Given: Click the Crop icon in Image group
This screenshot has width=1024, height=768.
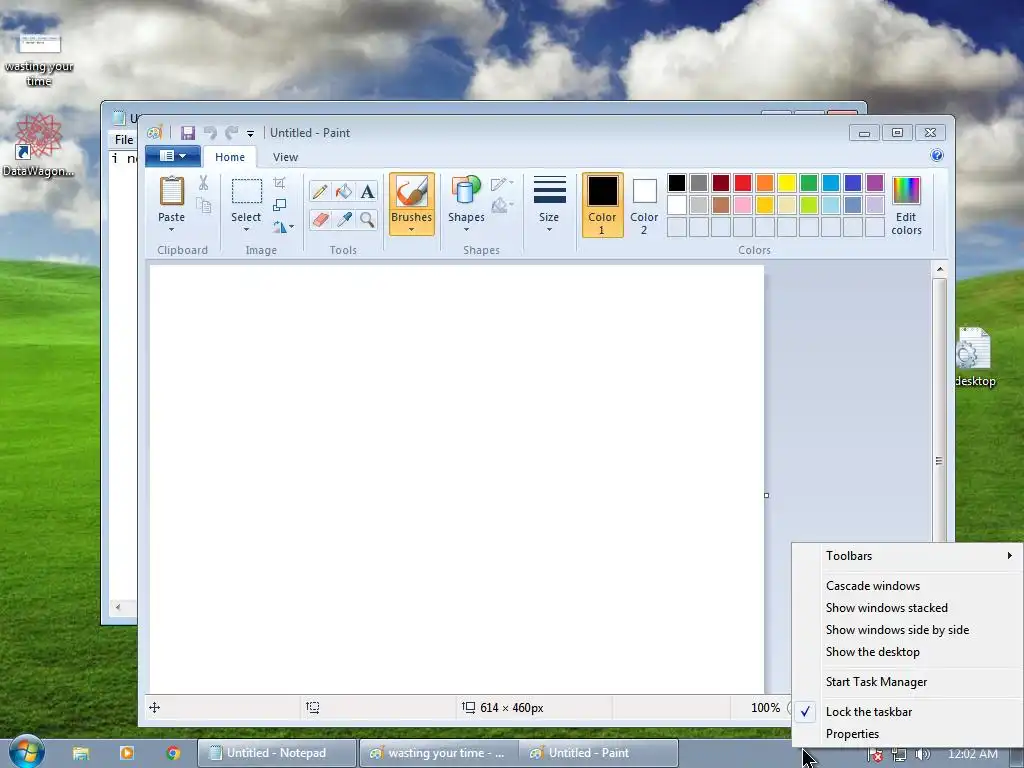Looking at the screenshot, I should click(280, 183).
